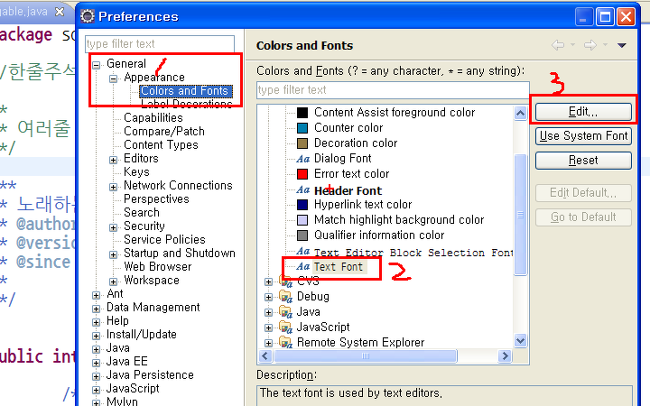Click the Content Assist foreground color swatch
Image resolution: width=650 pixels, height=406 pixels.
(x=303, y=112)
